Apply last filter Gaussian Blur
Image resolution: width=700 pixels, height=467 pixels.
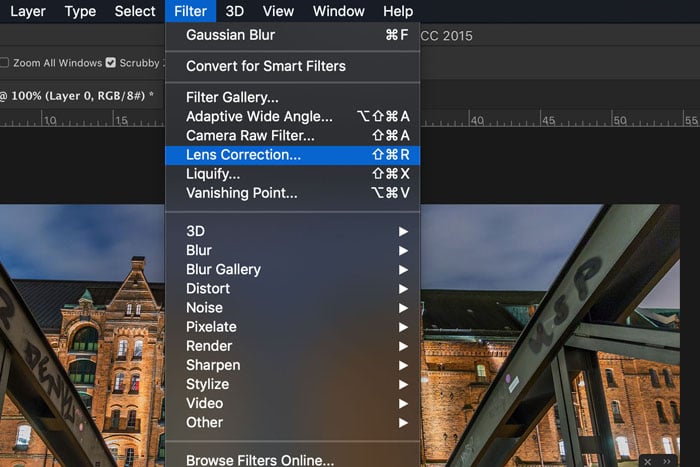click(x=292, y=35)
